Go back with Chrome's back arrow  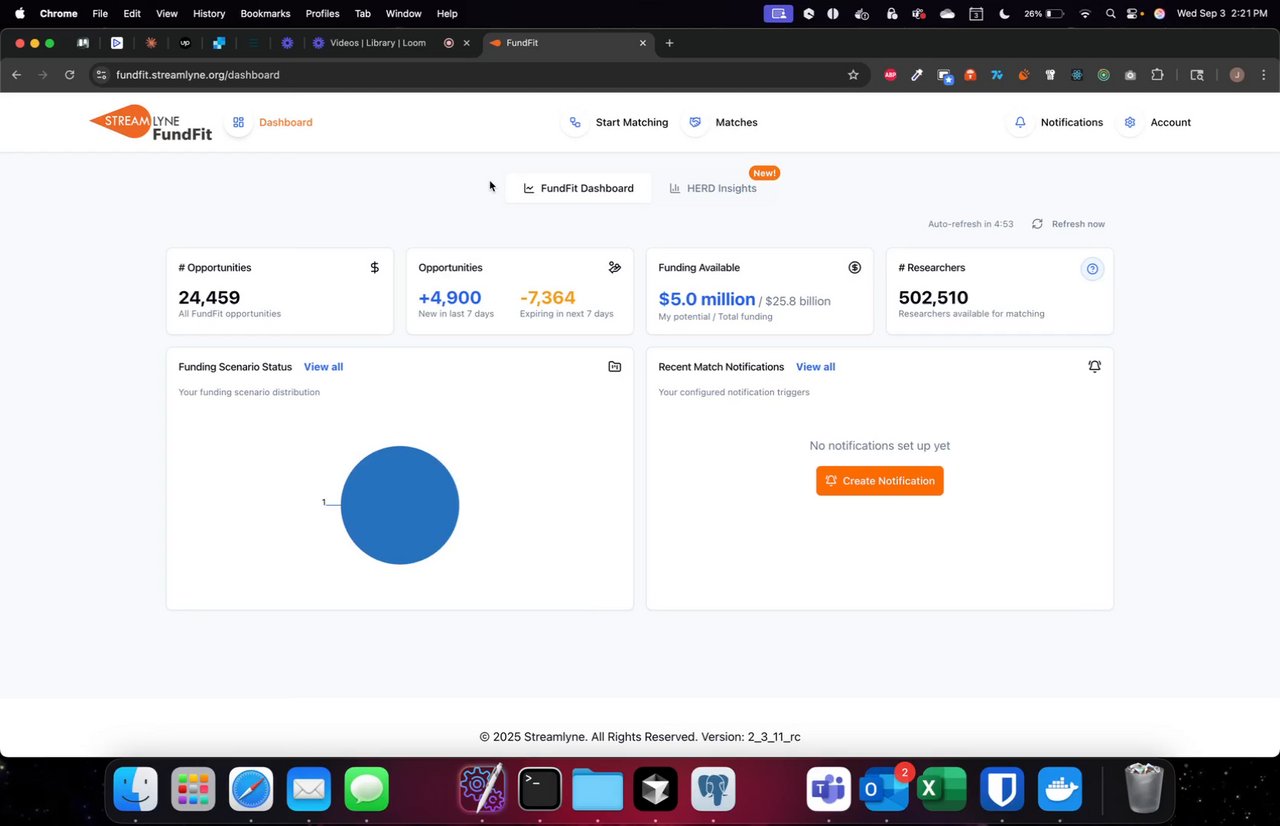coord(16,75)
